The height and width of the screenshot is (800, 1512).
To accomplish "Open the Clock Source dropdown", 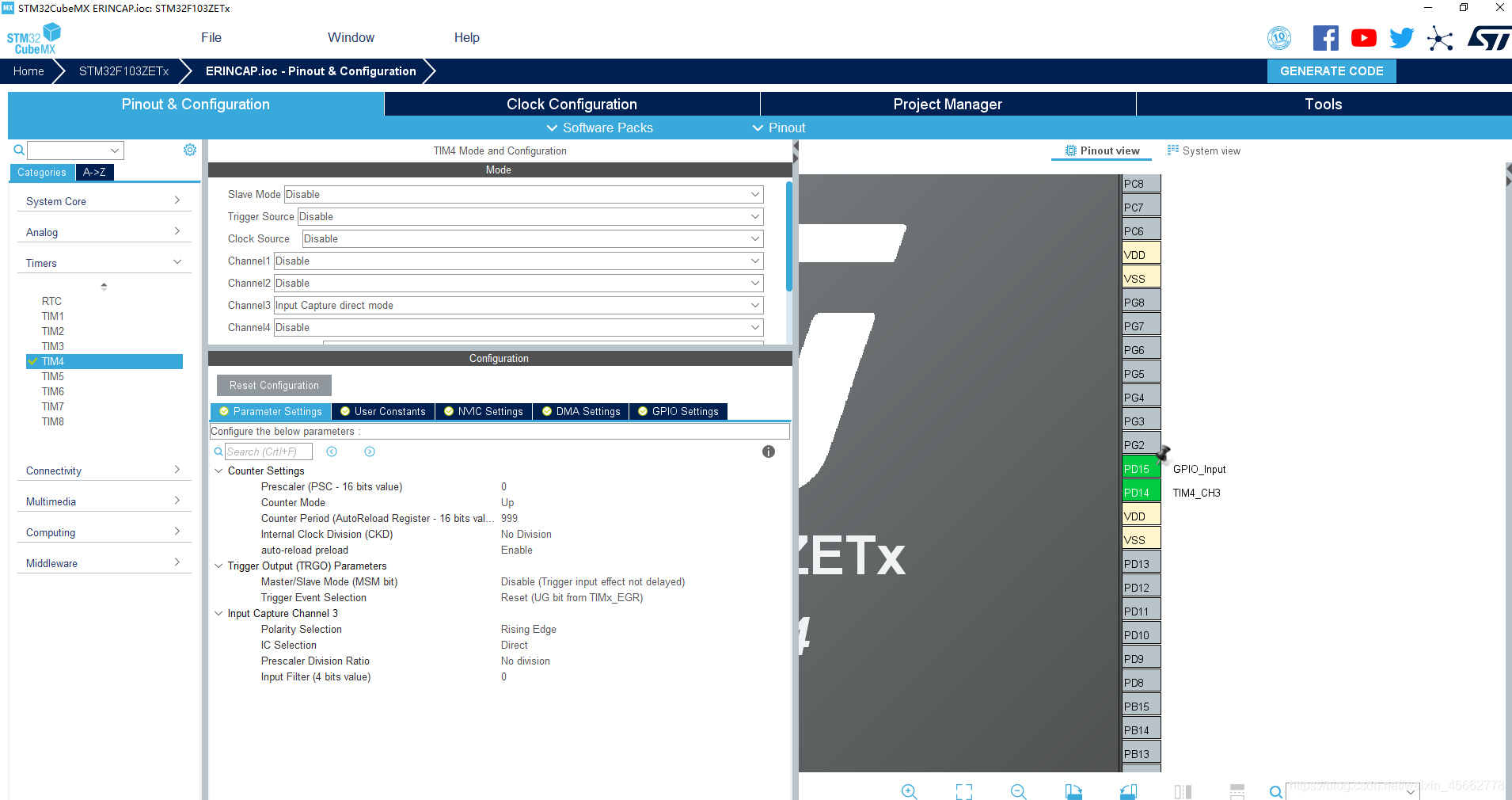I will 533,238.
